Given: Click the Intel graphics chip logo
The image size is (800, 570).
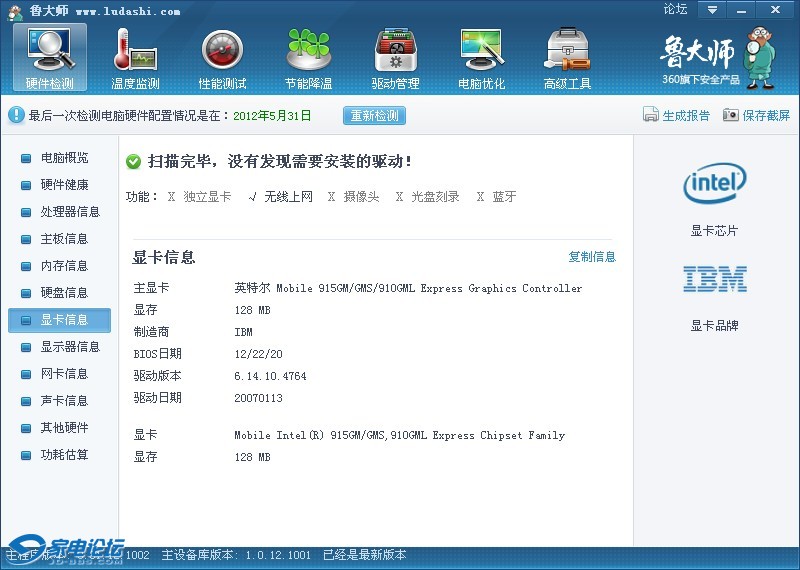Looking at the screenshot, I should click(x=714, y=184).
